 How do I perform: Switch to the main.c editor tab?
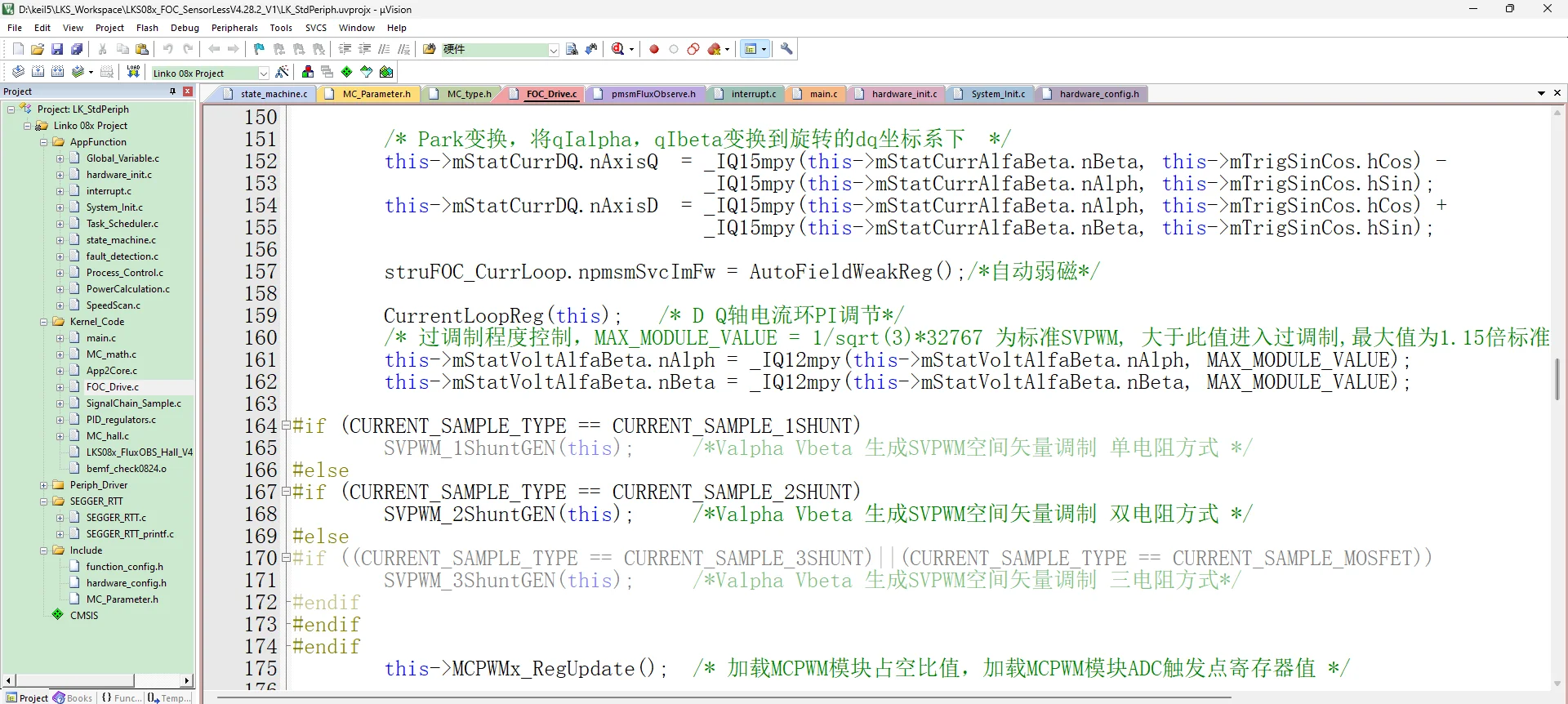[x=816, y=94]
